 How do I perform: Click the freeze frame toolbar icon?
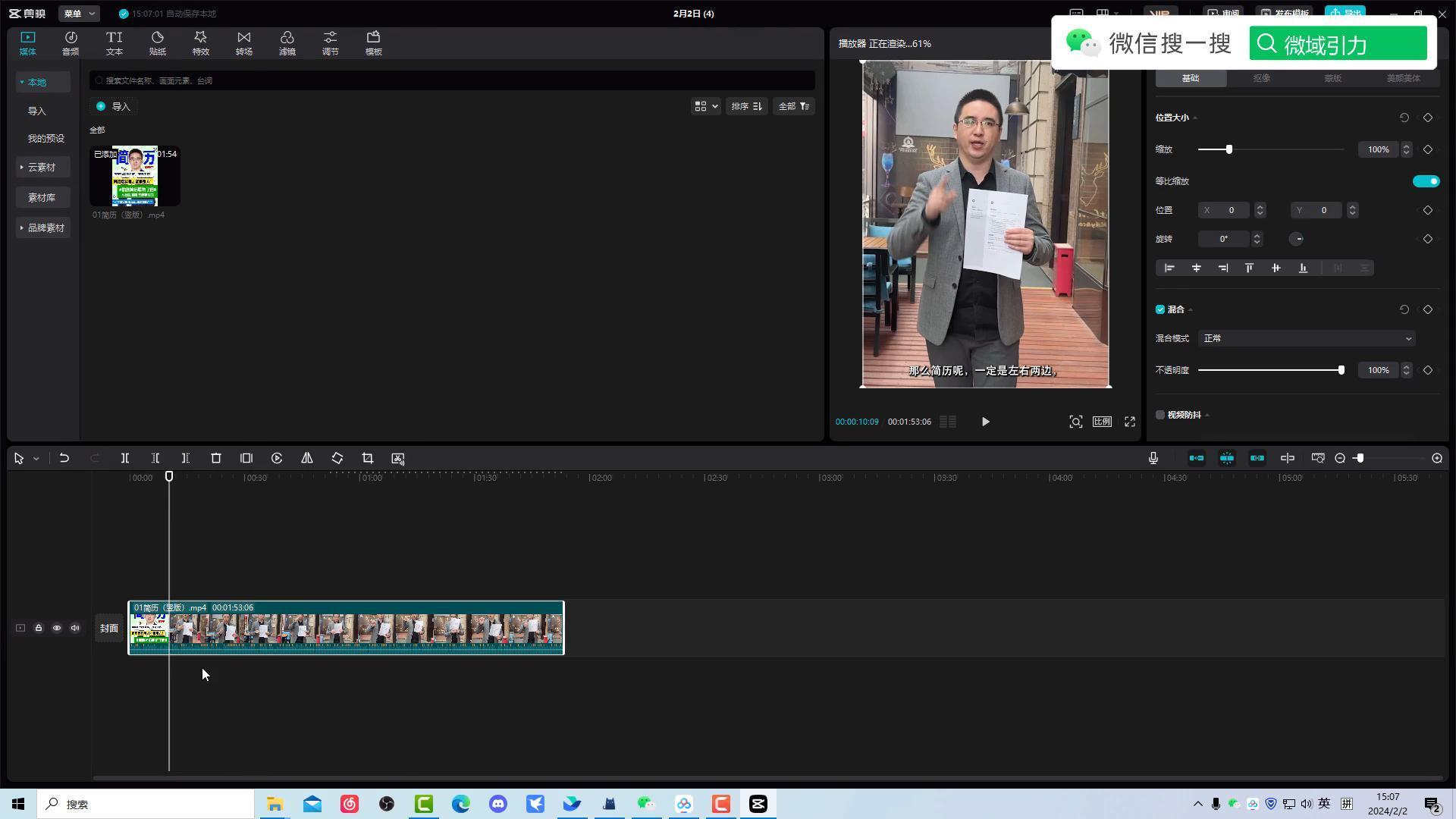pos(246,458)
